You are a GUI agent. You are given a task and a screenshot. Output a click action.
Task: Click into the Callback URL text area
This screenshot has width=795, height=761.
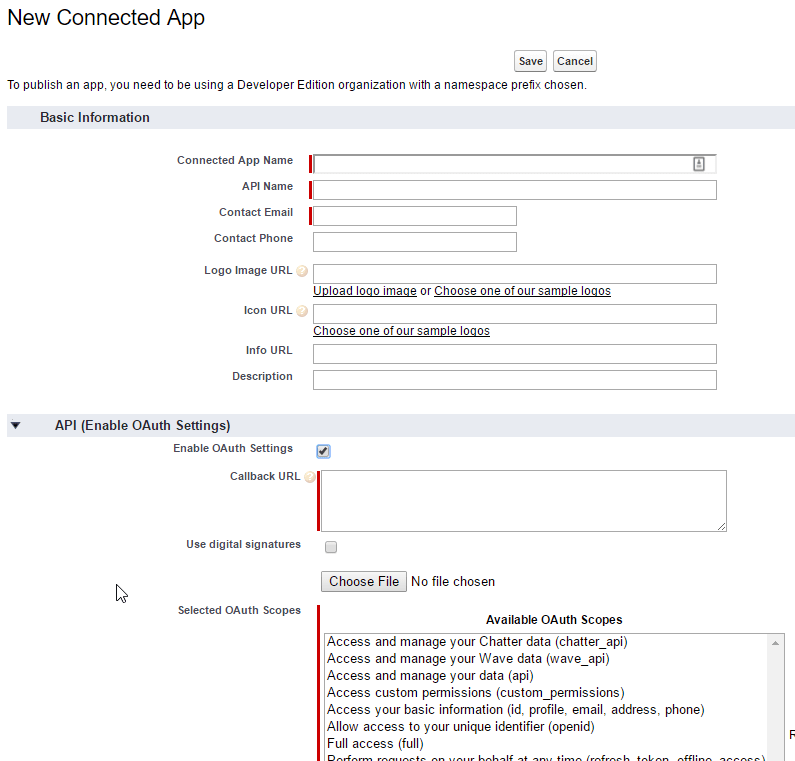tap(523, 500)
